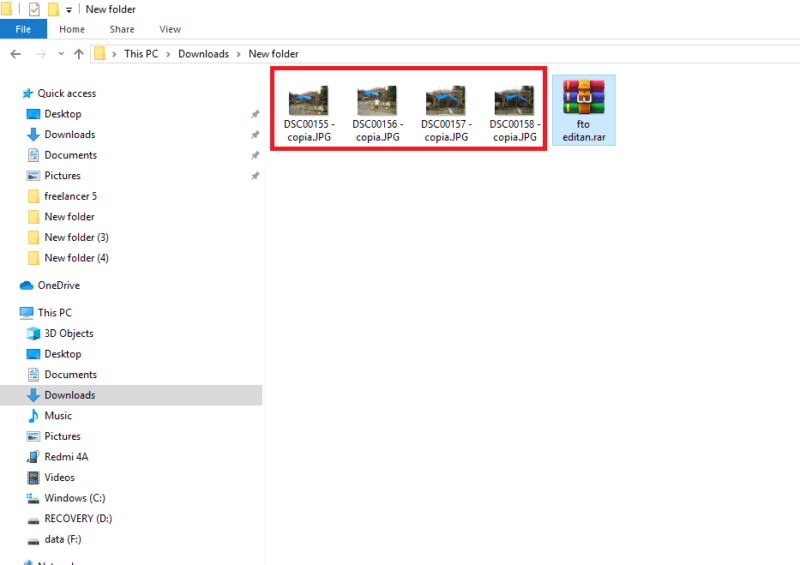Switch to the Home ribbon tab
Image resolution: width=800 pixels, height=565 pixels.
(72, 29)
